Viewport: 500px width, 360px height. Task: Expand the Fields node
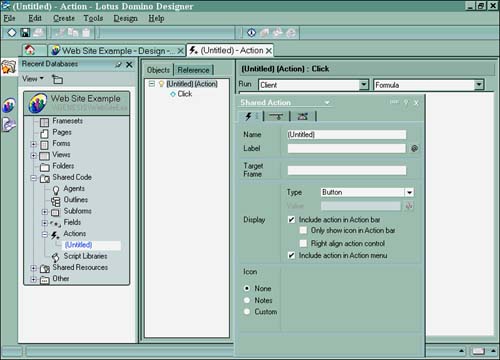45,223
